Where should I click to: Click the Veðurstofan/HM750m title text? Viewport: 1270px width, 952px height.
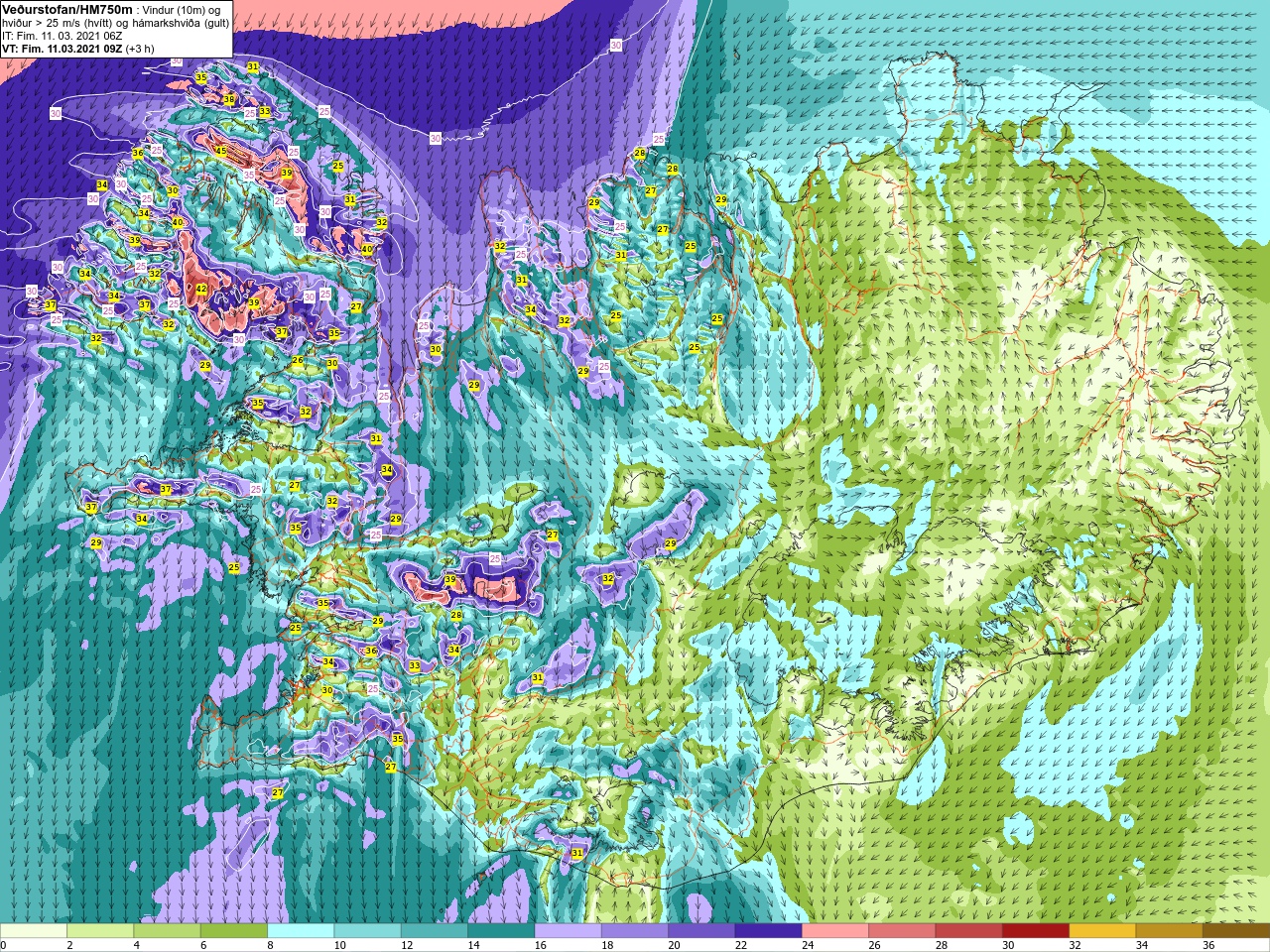click(67, 9)
